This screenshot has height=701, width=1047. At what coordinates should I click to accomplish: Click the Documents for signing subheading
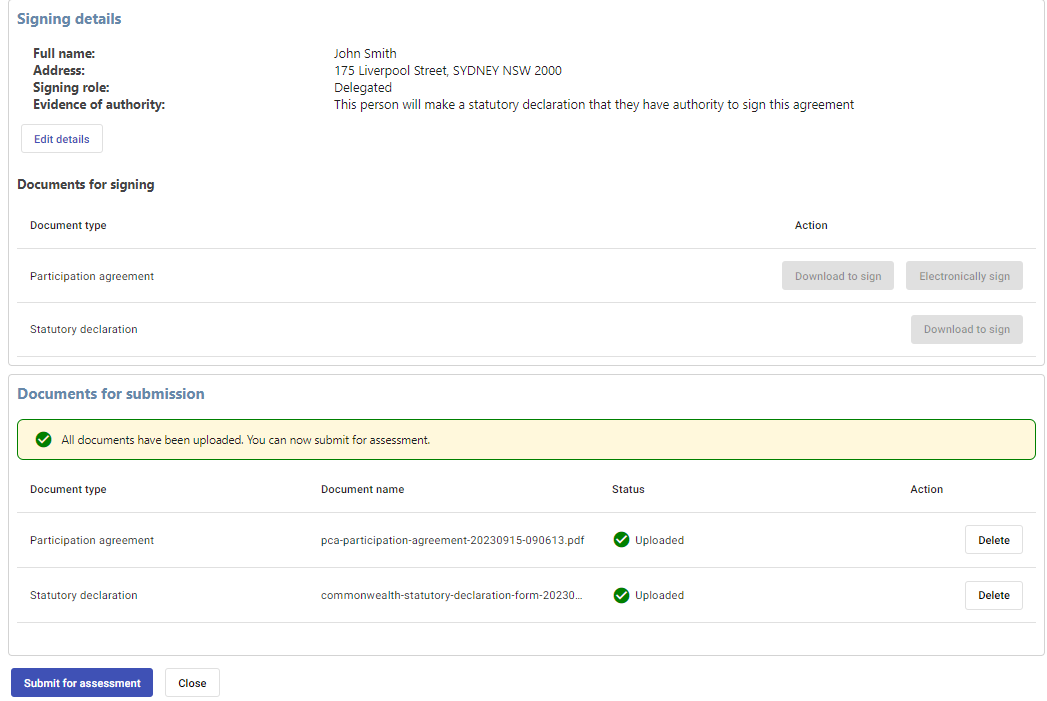coord(86,184)
